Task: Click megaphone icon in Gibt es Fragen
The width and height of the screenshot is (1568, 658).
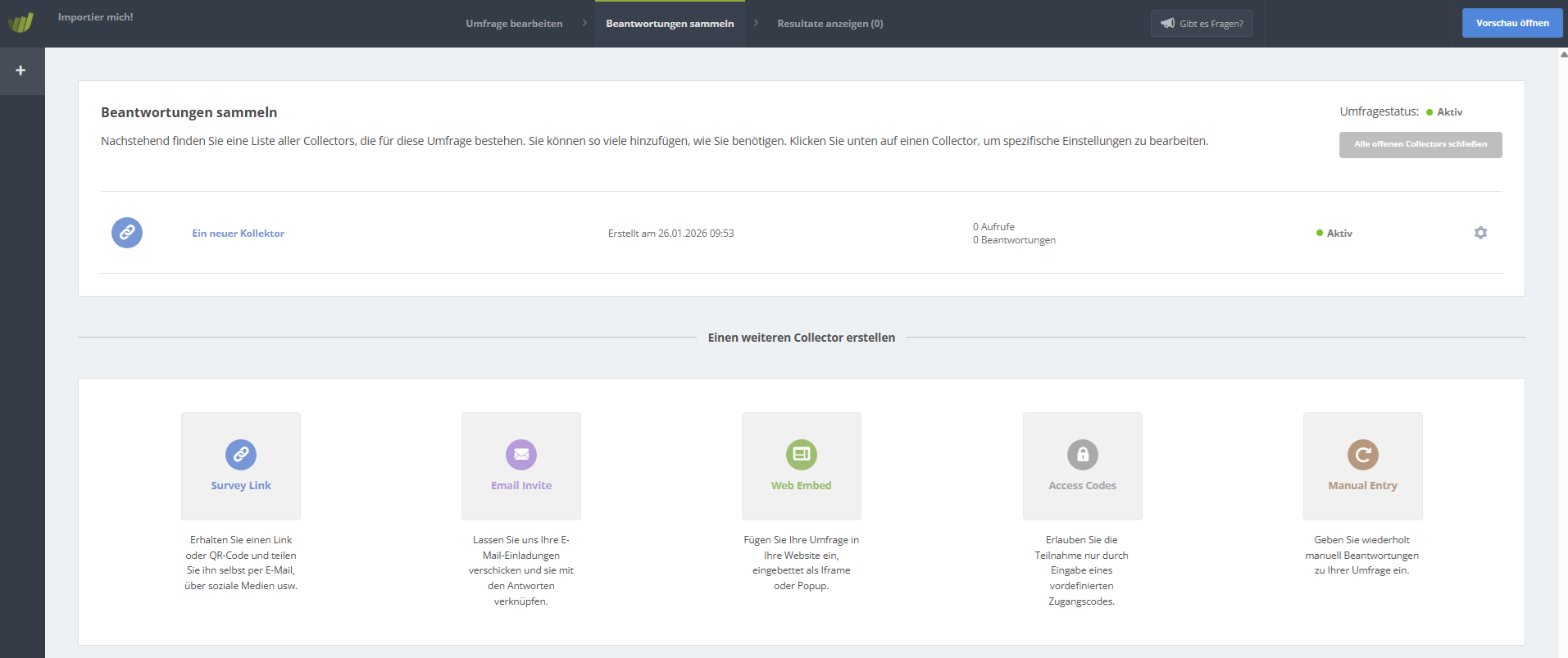Action: click(x=1168, y=24)
